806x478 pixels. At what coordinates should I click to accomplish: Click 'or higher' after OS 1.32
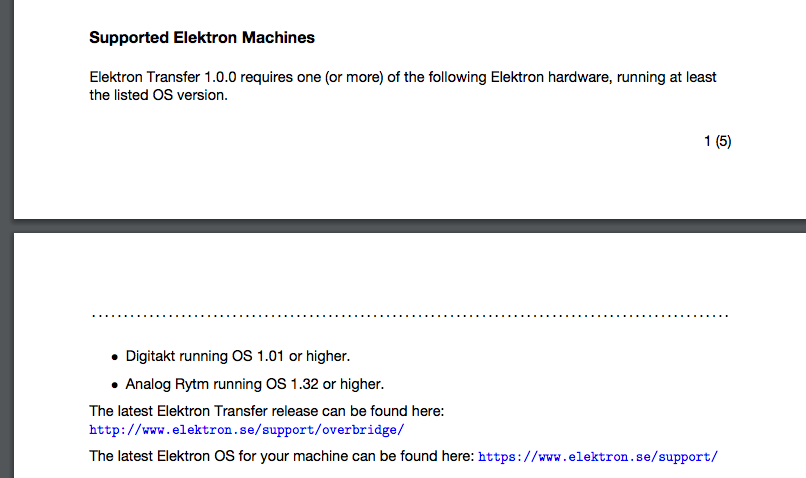tap(355, 384)
